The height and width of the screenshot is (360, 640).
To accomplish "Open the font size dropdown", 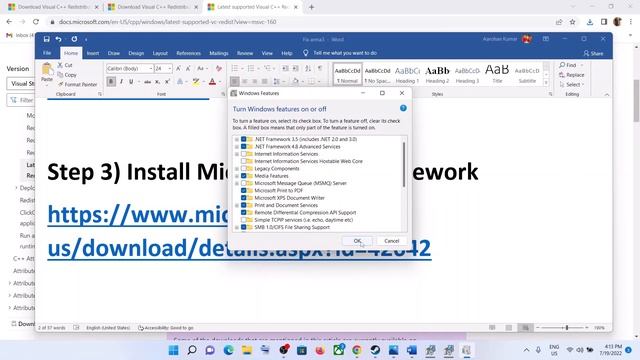I will click(x=170, y=69).
